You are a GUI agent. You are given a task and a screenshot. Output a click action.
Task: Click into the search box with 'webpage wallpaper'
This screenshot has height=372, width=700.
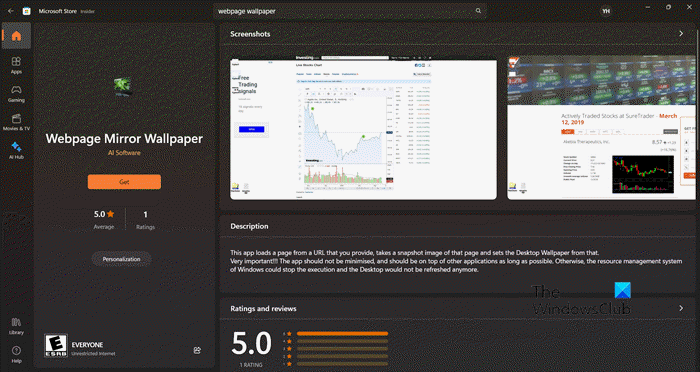(x=349, y=11)
